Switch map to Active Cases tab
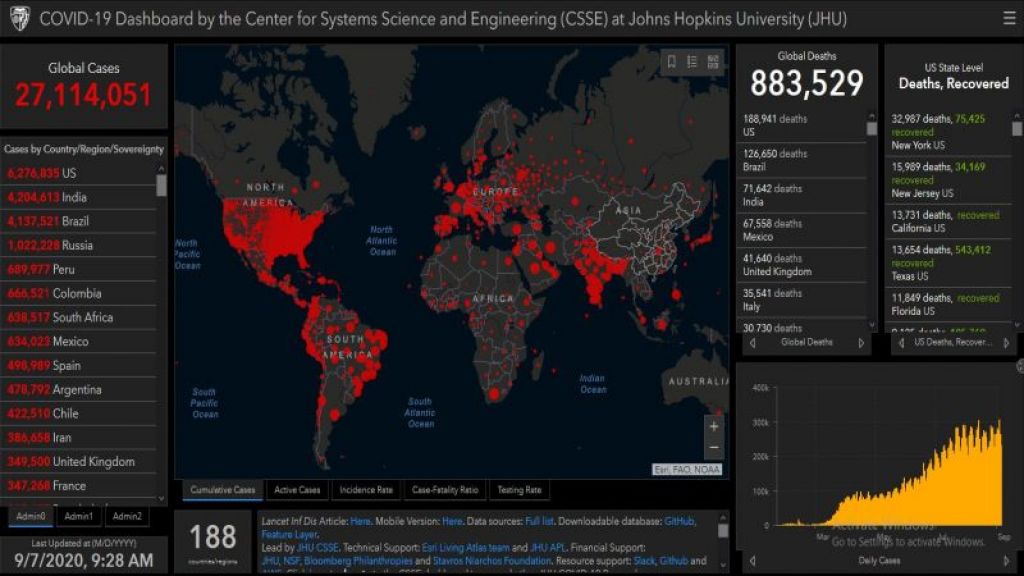The height and width of the screenshot is (576, 1024). tap(297, 490)
